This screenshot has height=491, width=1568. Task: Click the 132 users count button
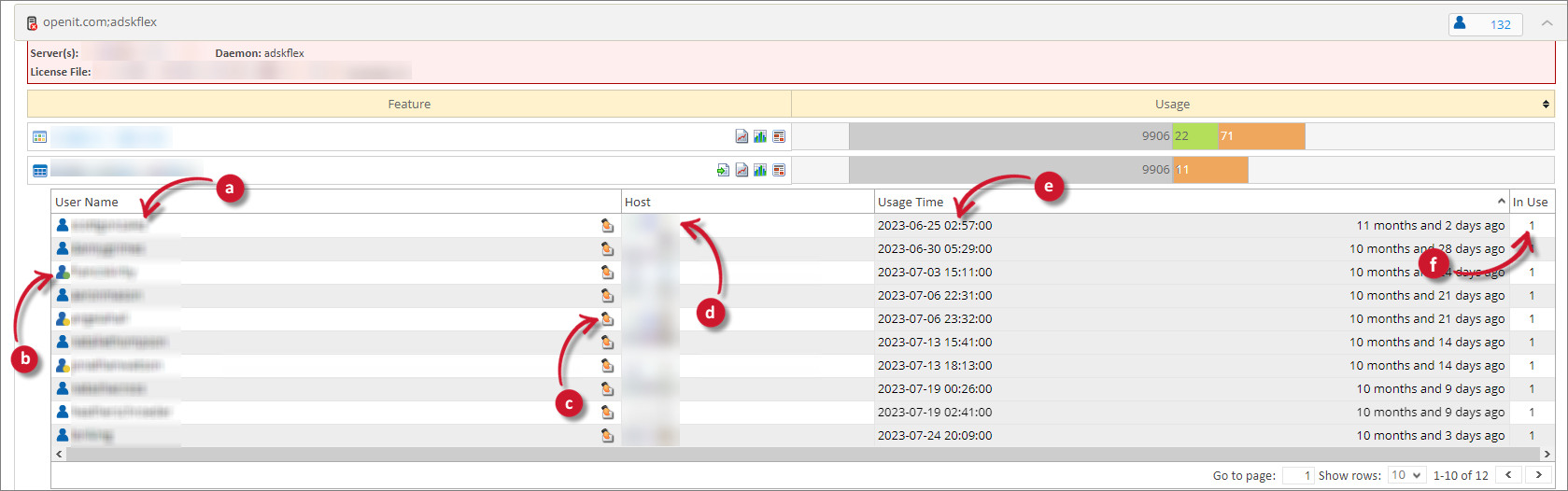(1485, 24)
